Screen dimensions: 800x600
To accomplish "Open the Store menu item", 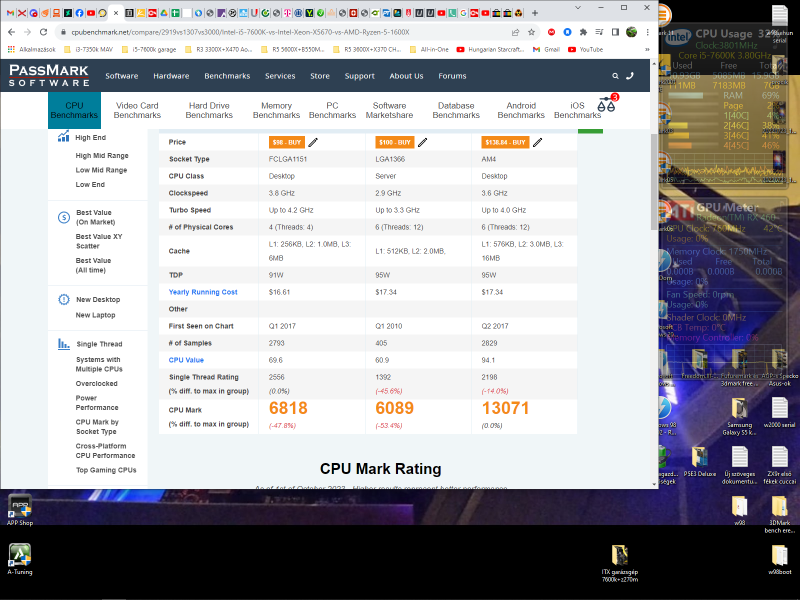I will click(x=320, y=76).
